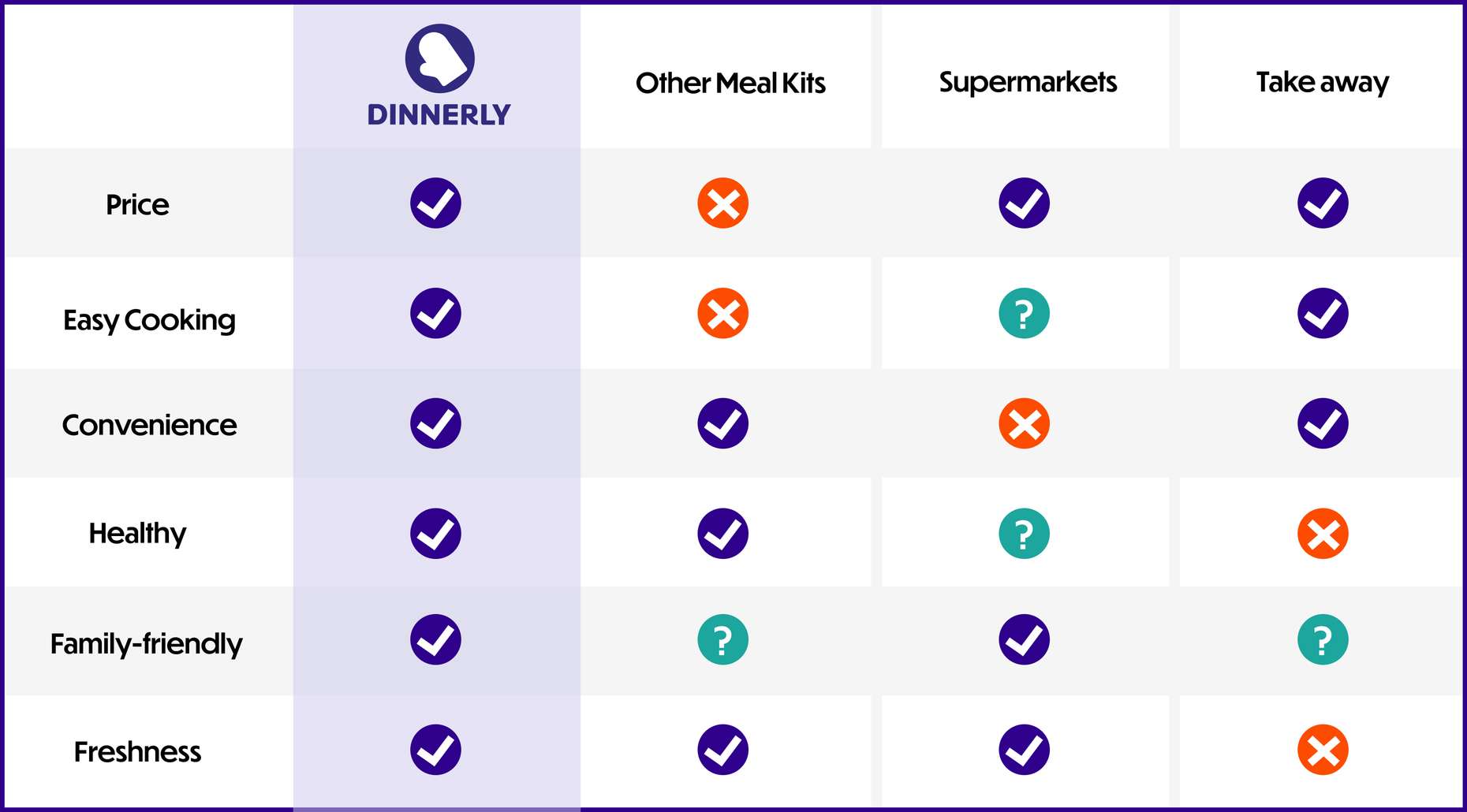Select the Supermarkets column header
This screenshot has height=812, width=1467.
click(1028, 83)
